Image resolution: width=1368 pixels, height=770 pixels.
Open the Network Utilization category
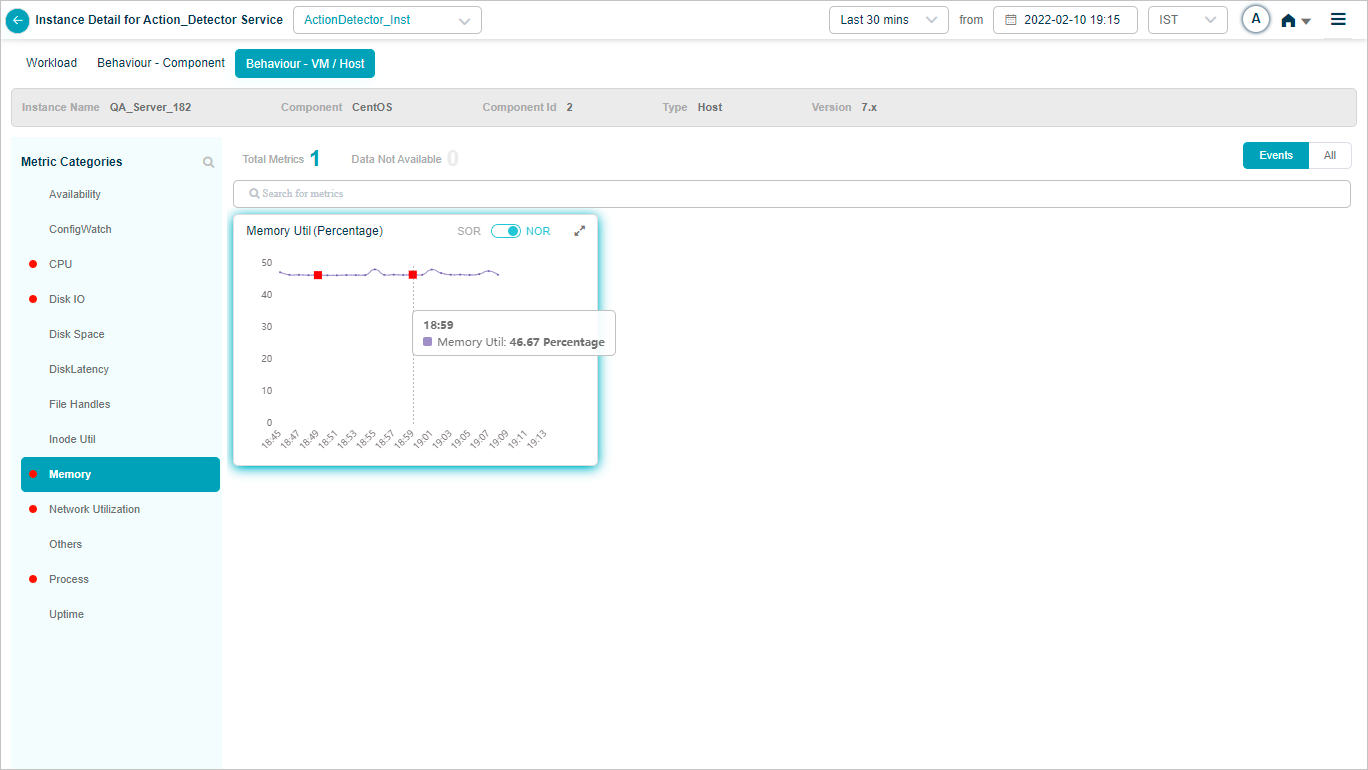[94, 509]
